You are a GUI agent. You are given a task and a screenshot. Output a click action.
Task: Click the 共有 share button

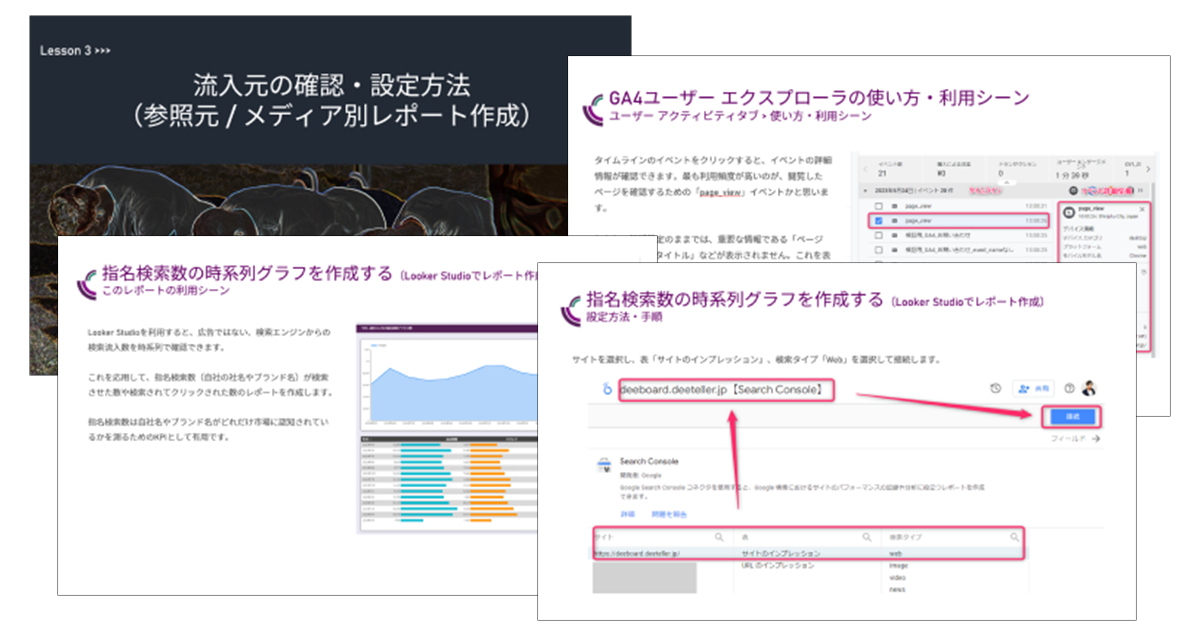[1033, 389]
